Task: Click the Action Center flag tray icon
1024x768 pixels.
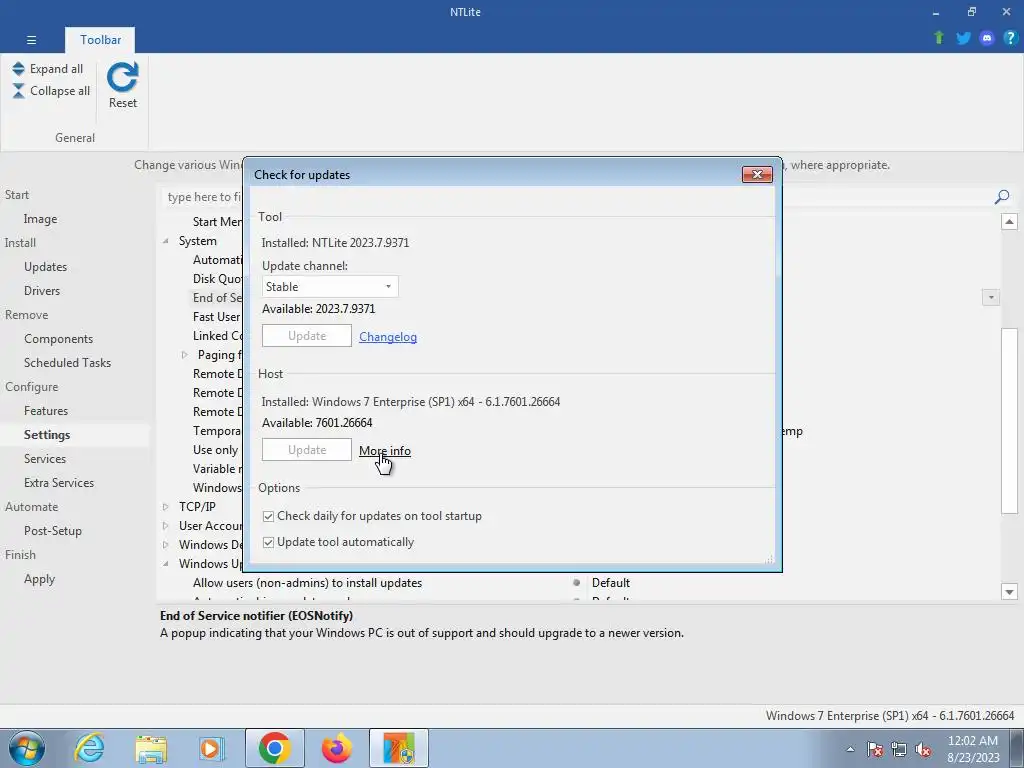Action: [875, 749]
